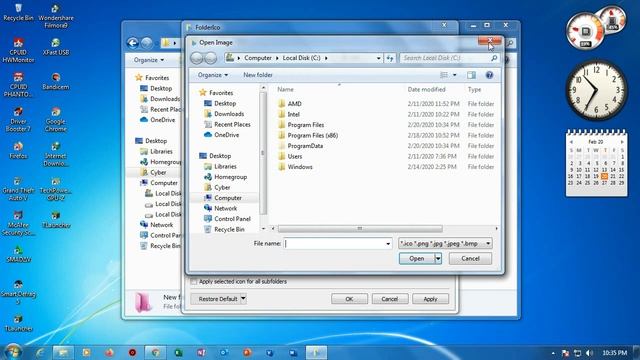The width and height of the screenshot is (640, 360).
Task: Click the horizontal scrollbar in file list
Action: [x=360, y=229]
